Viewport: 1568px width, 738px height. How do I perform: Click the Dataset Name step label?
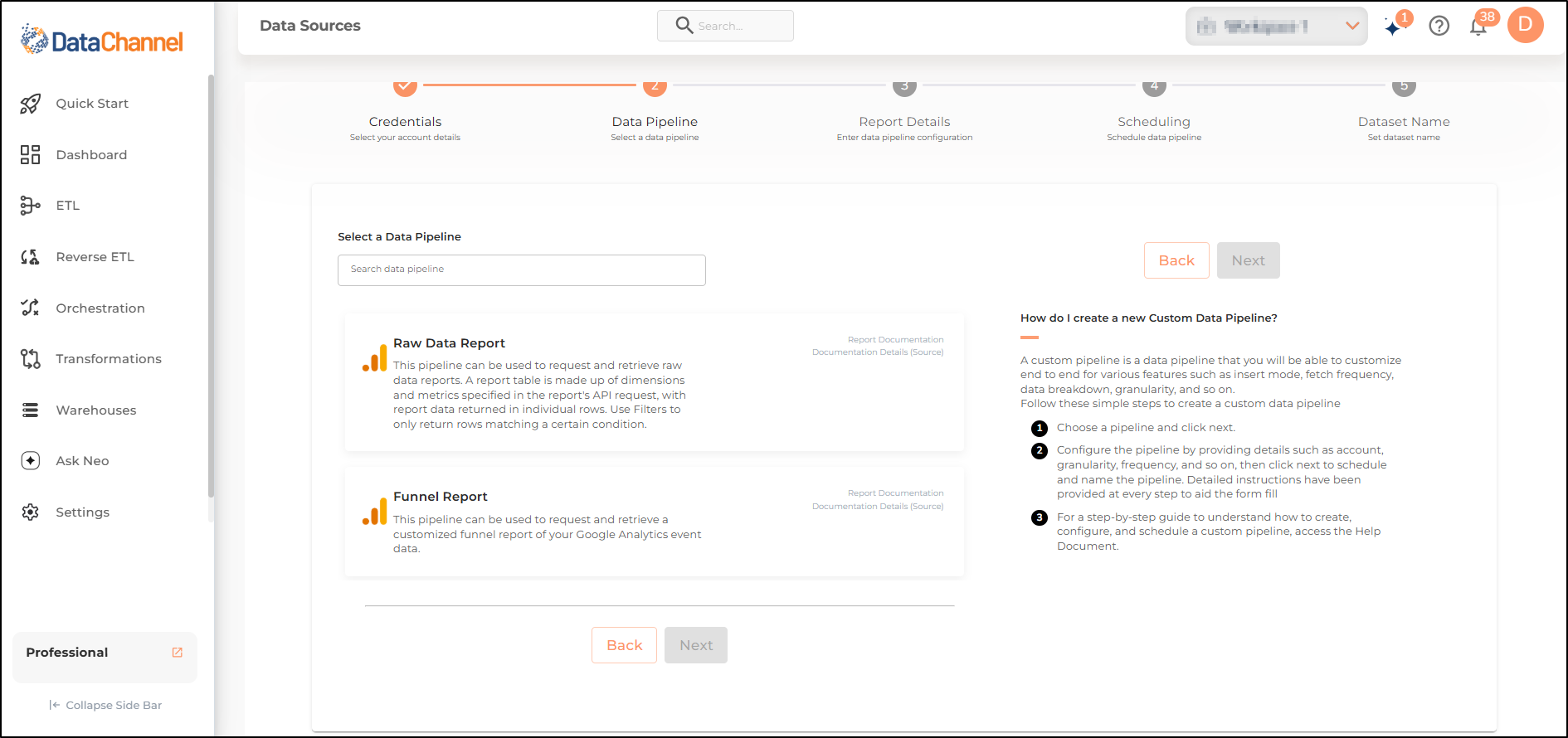coord(1404,122)
